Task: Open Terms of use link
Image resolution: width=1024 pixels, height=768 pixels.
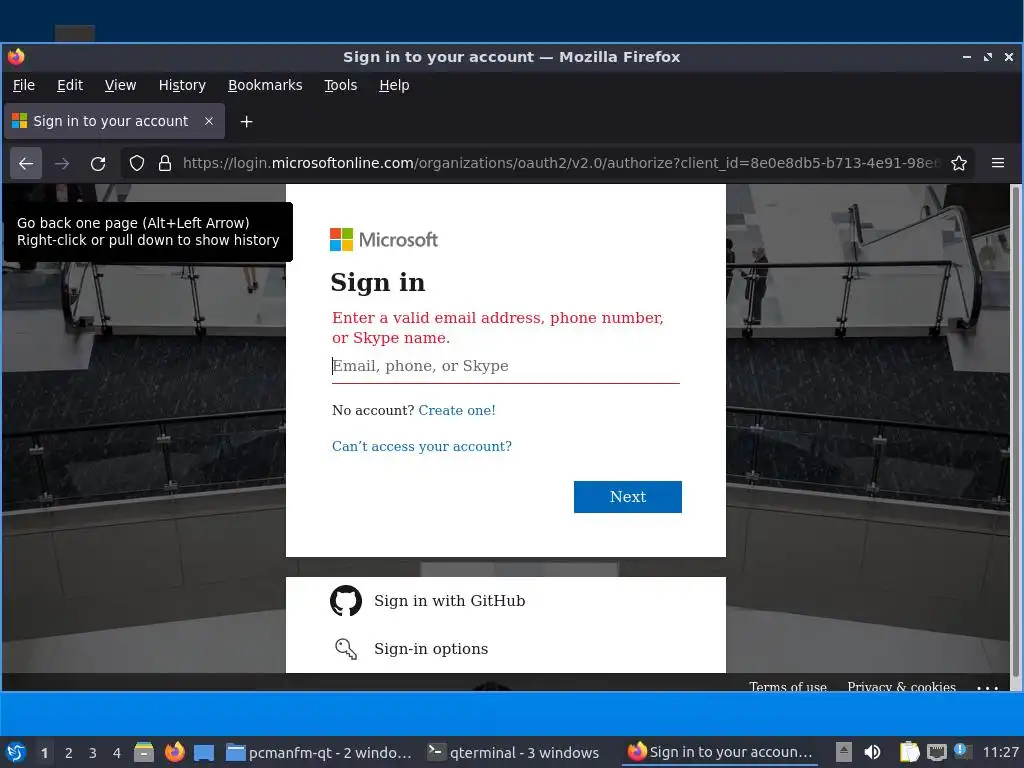Action: [x=788, y=686]
